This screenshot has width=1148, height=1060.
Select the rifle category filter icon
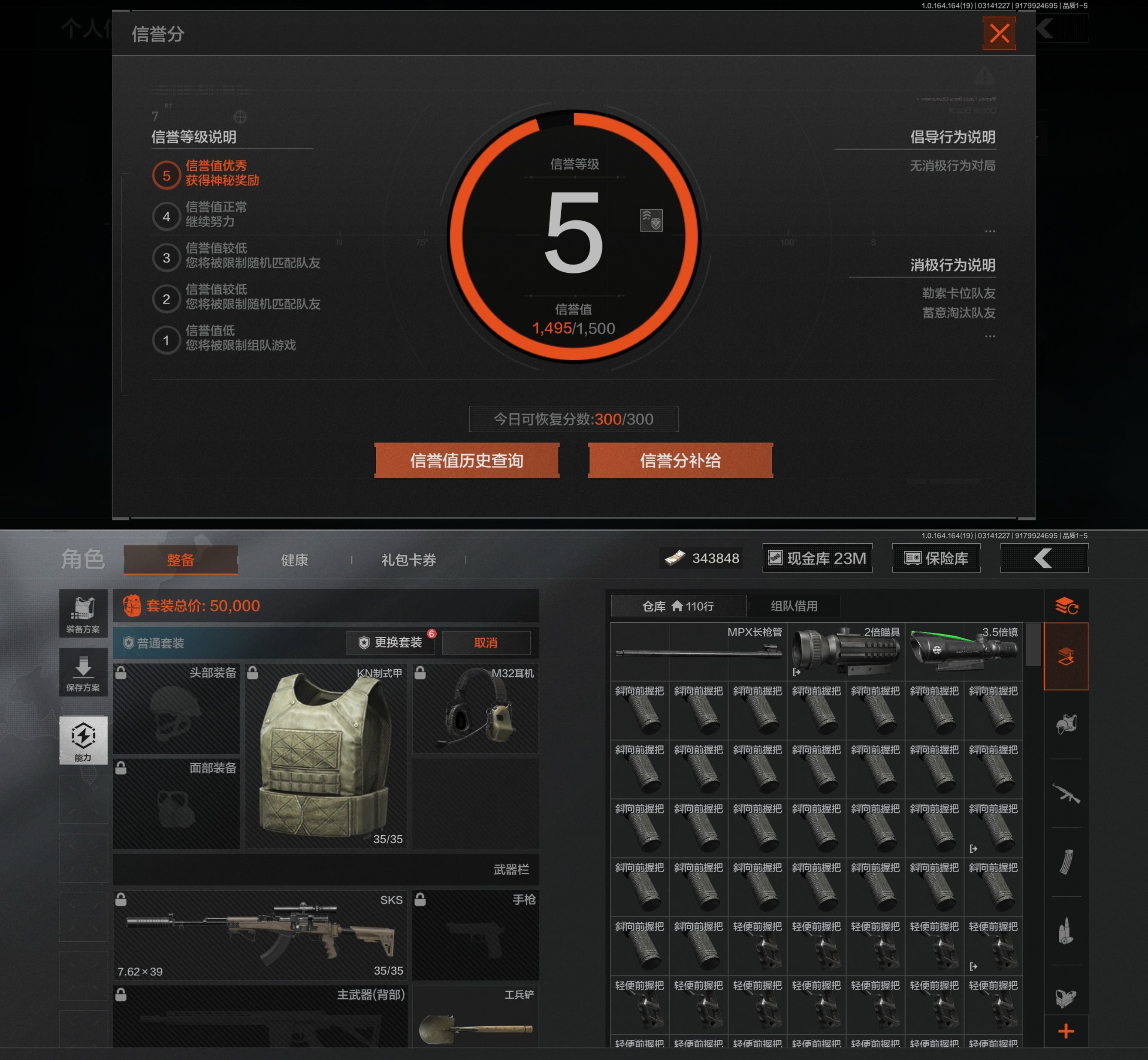click(x=1066, y=794)
